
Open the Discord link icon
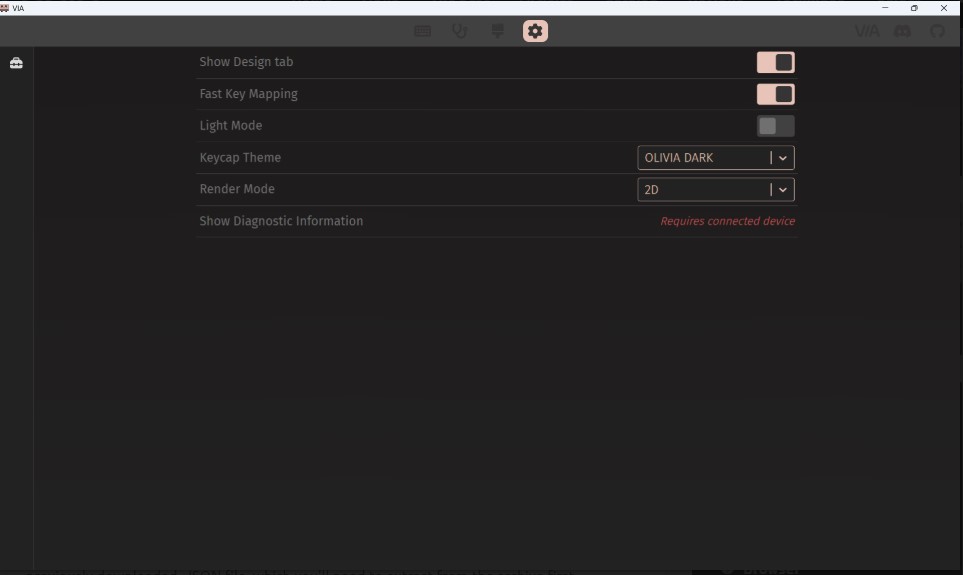click(x=902, y=31)
